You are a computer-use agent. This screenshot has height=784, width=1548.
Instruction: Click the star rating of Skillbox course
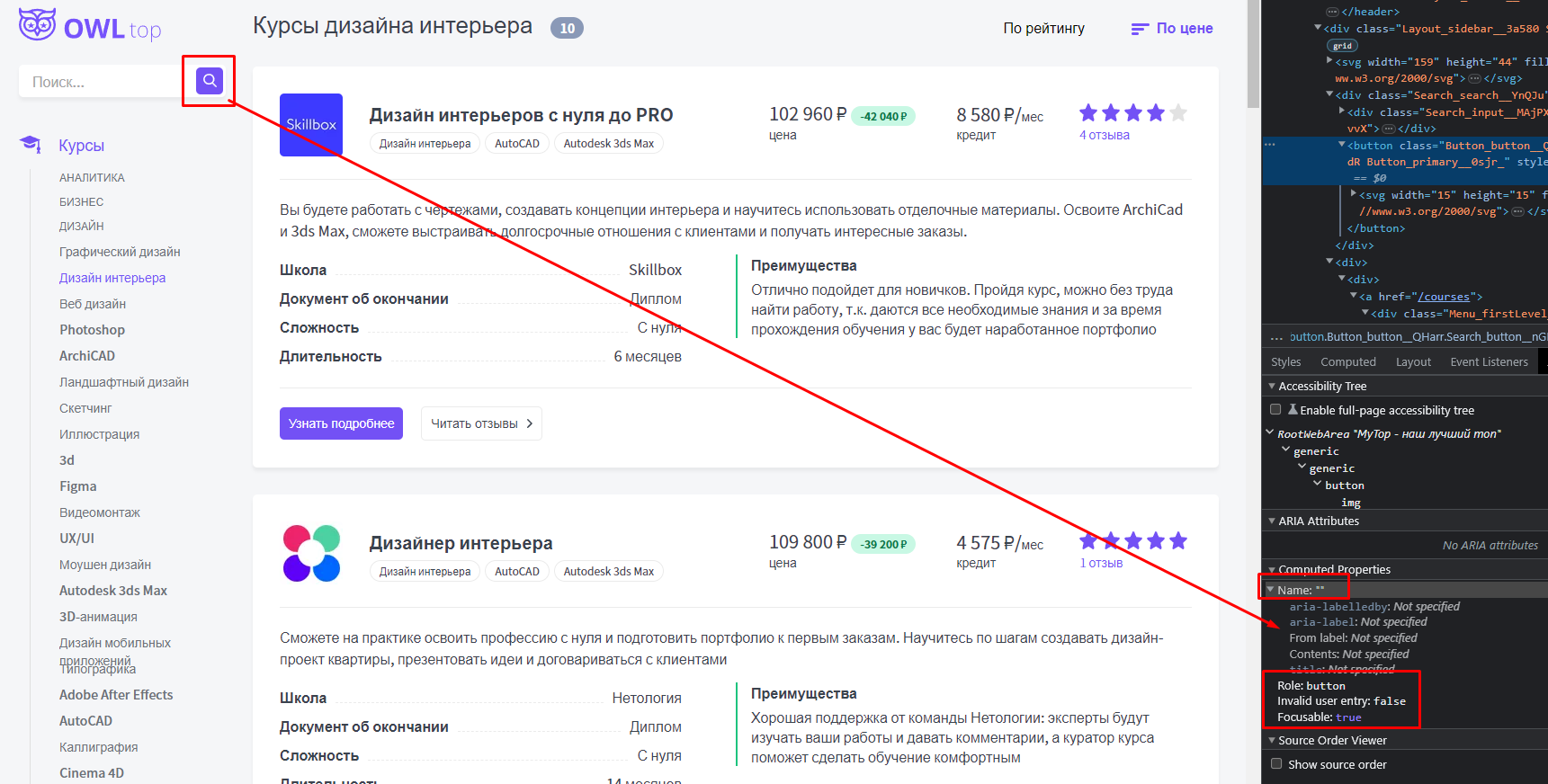click(x=1133, y=113)
